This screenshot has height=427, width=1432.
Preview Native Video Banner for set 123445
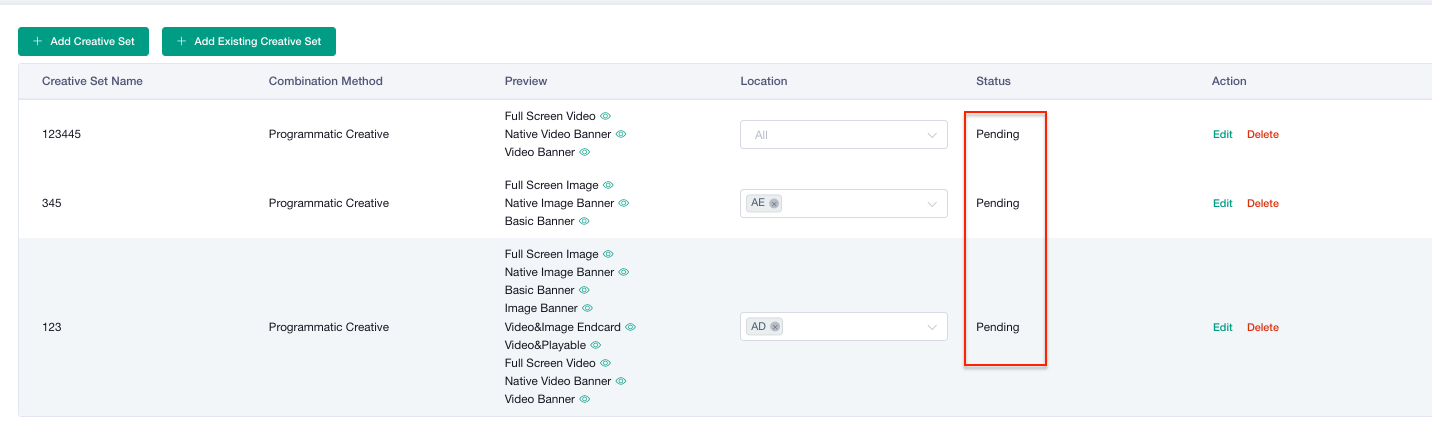pos(621,134)
